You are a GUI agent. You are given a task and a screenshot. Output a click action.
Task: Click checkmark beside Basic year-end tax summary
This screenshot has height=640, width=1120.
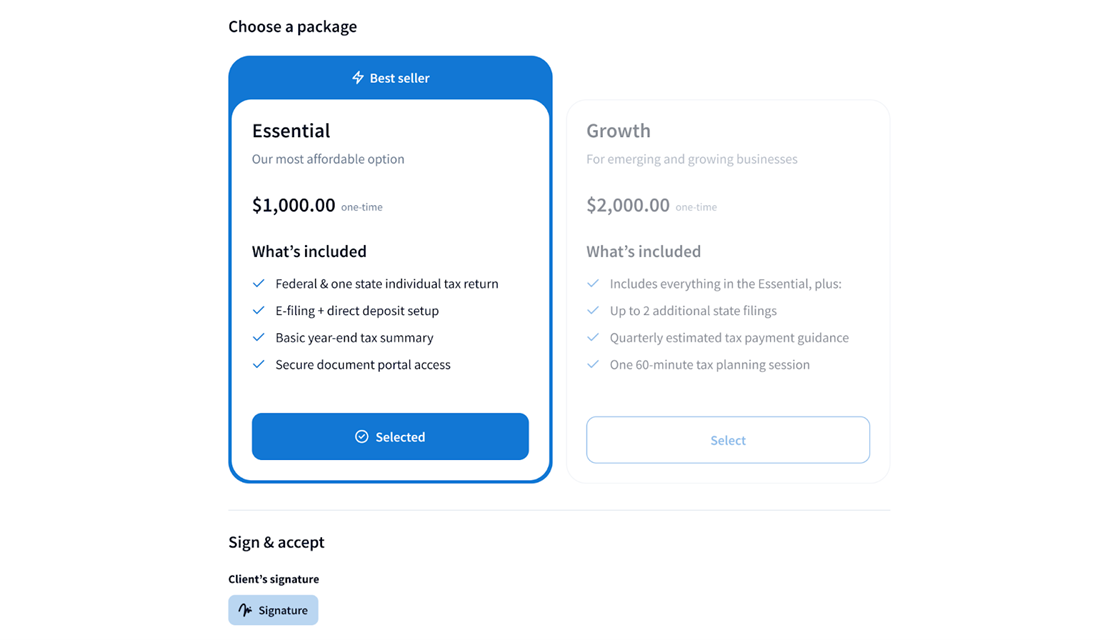(x=259, y=338)
